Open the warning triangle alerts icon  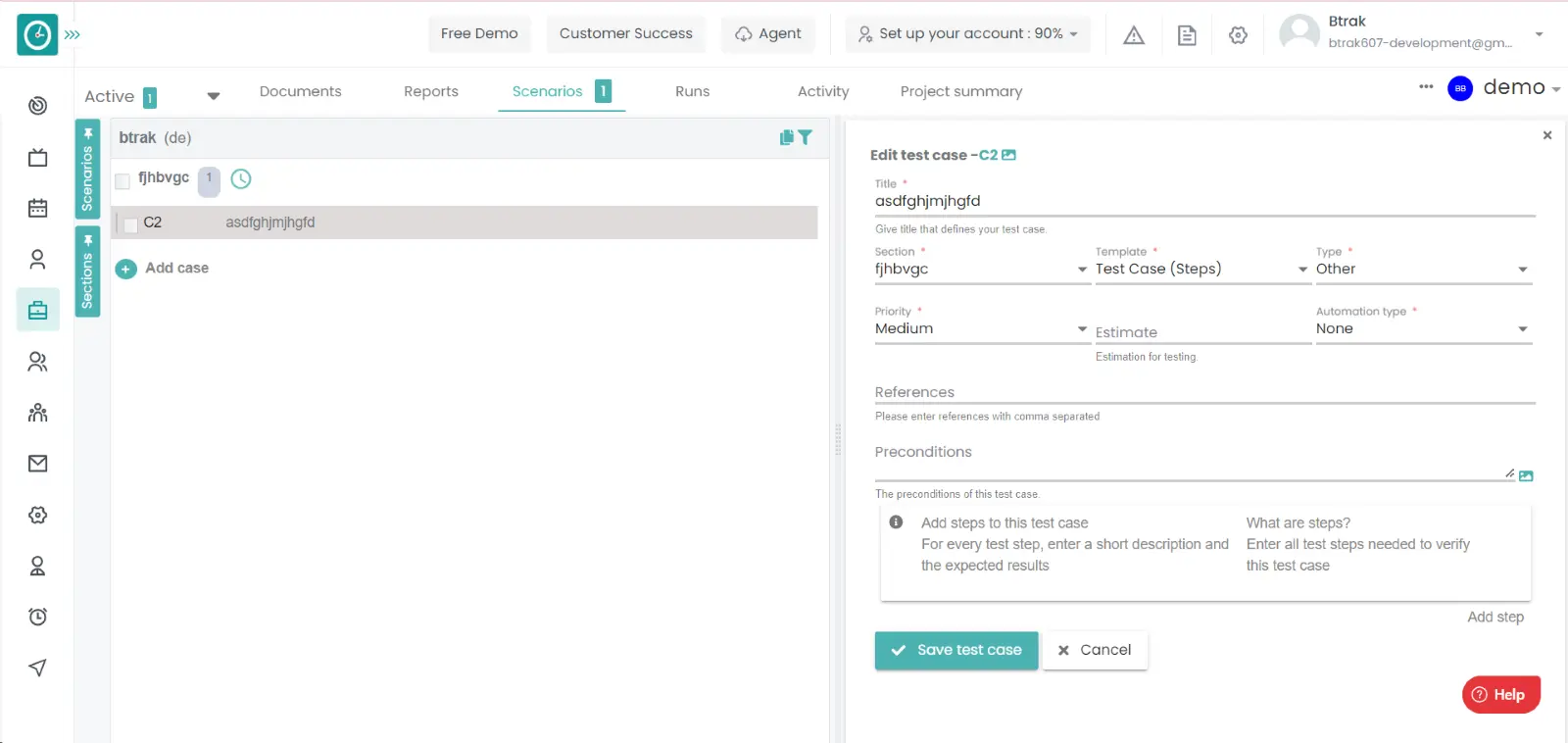pos(1134,35)
